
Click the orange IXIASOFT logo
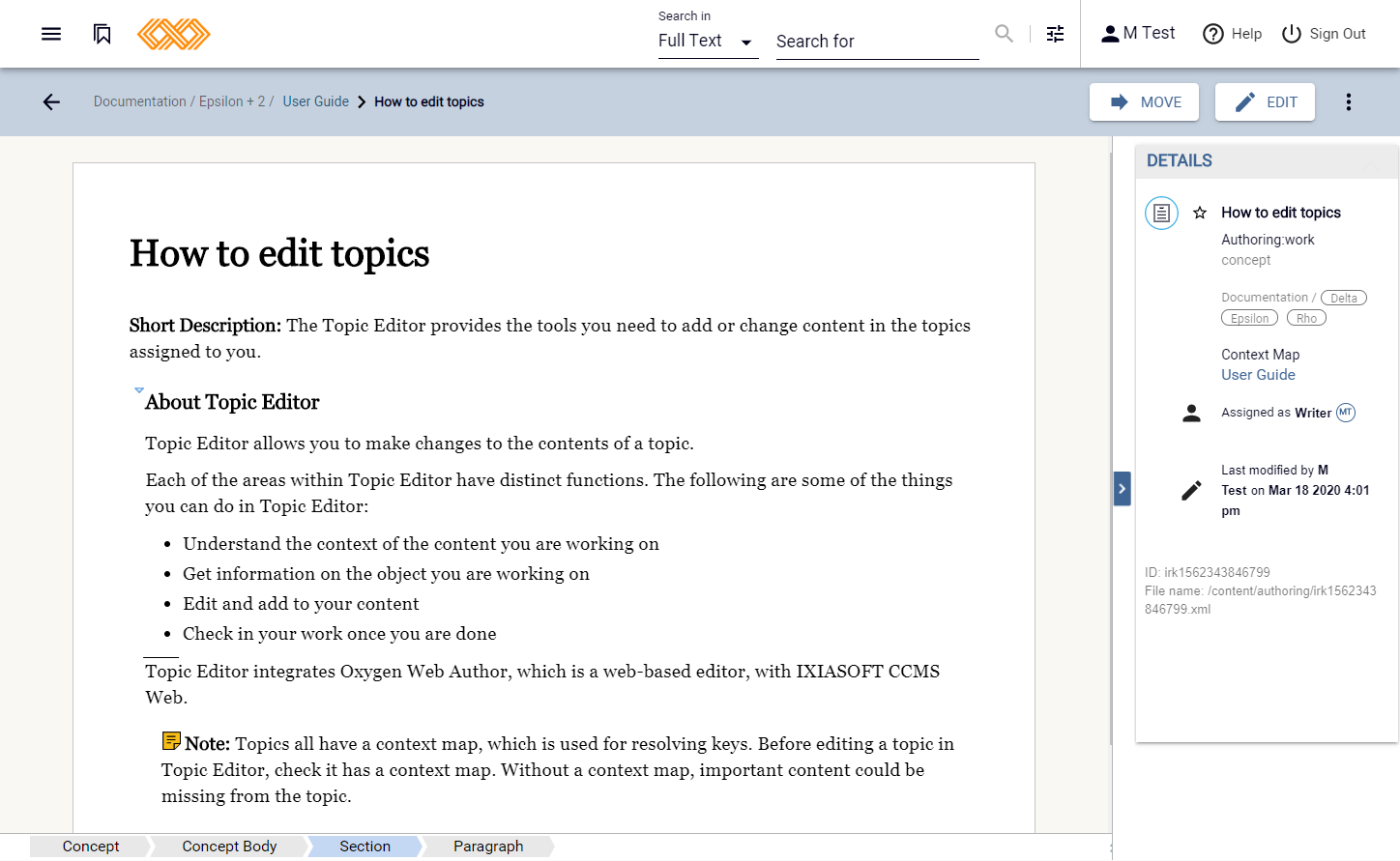click(174, 34)
